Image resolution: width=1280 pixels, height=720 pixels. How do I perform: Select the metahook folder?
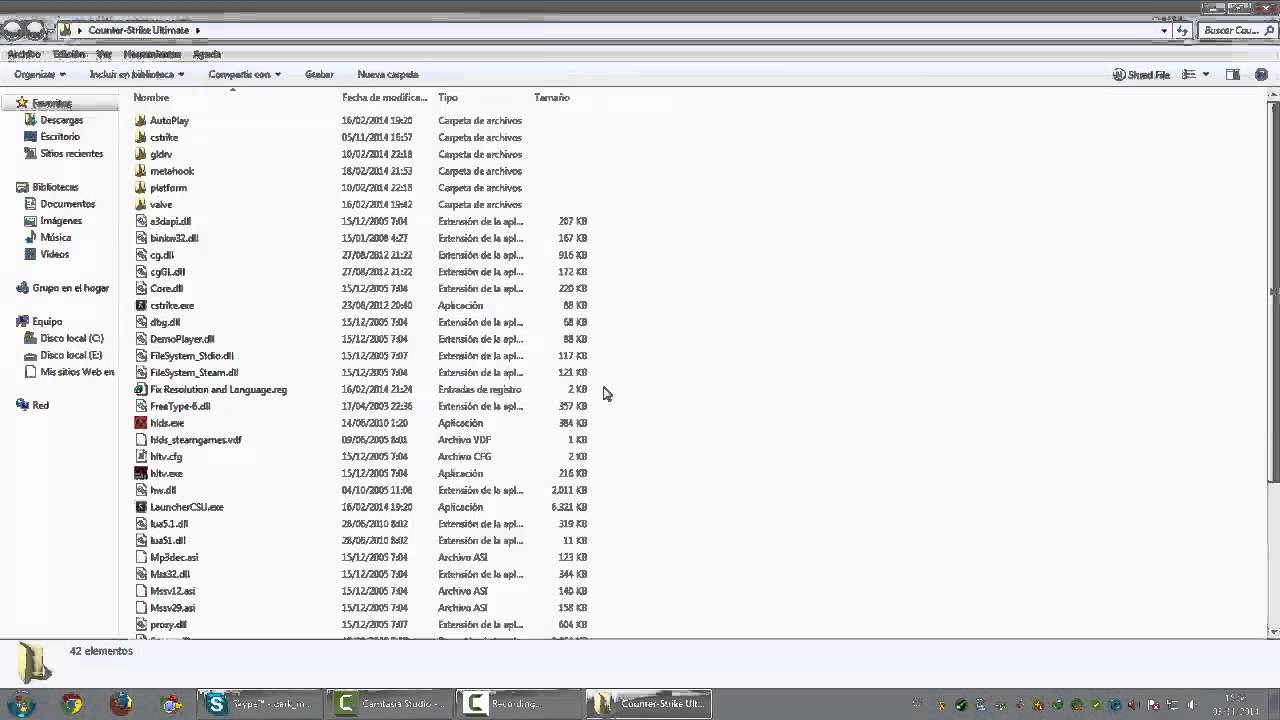[164, 171]
